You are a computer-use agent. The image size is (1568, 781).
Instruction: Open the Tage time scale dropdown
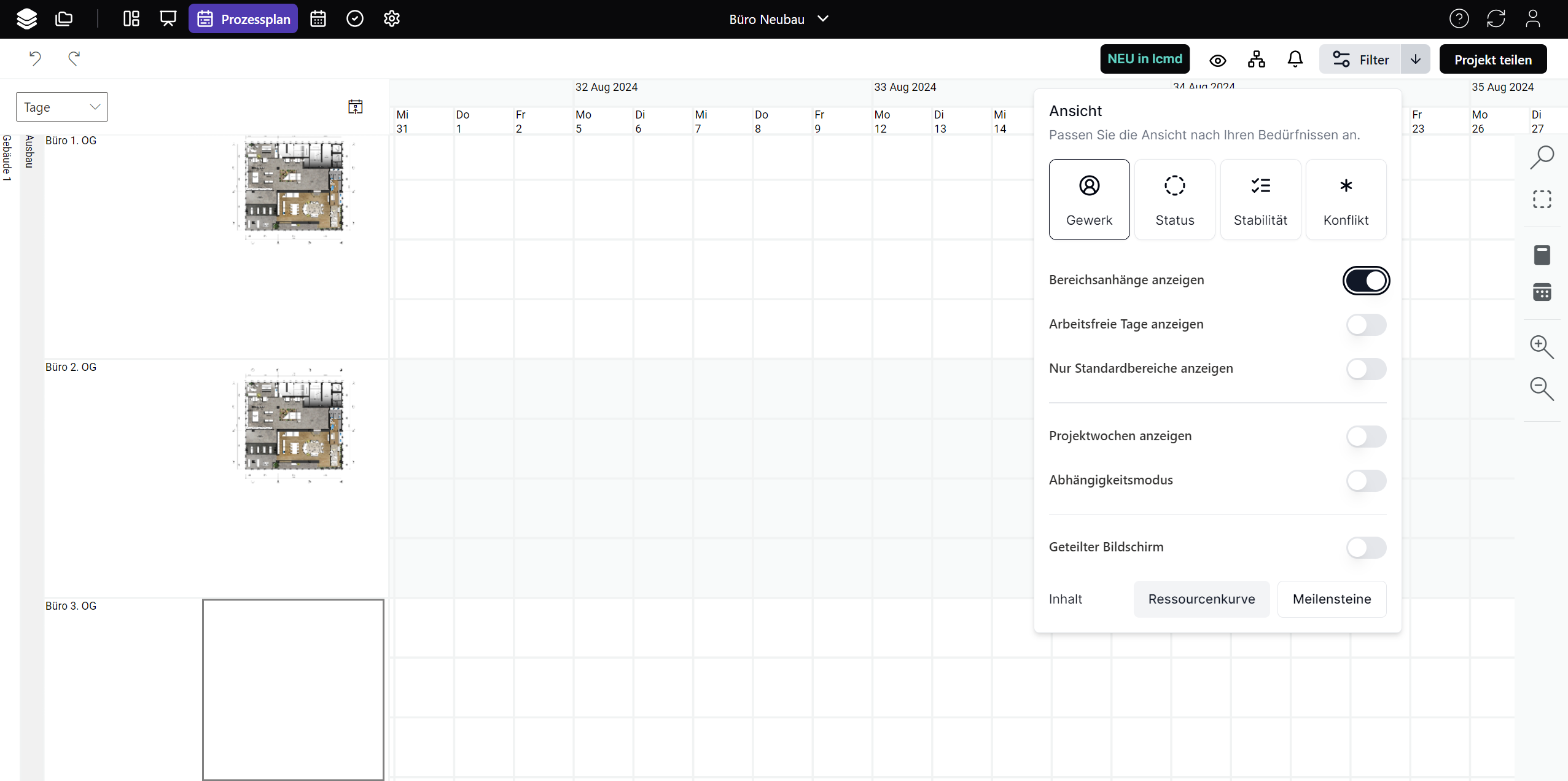[62, 107]
